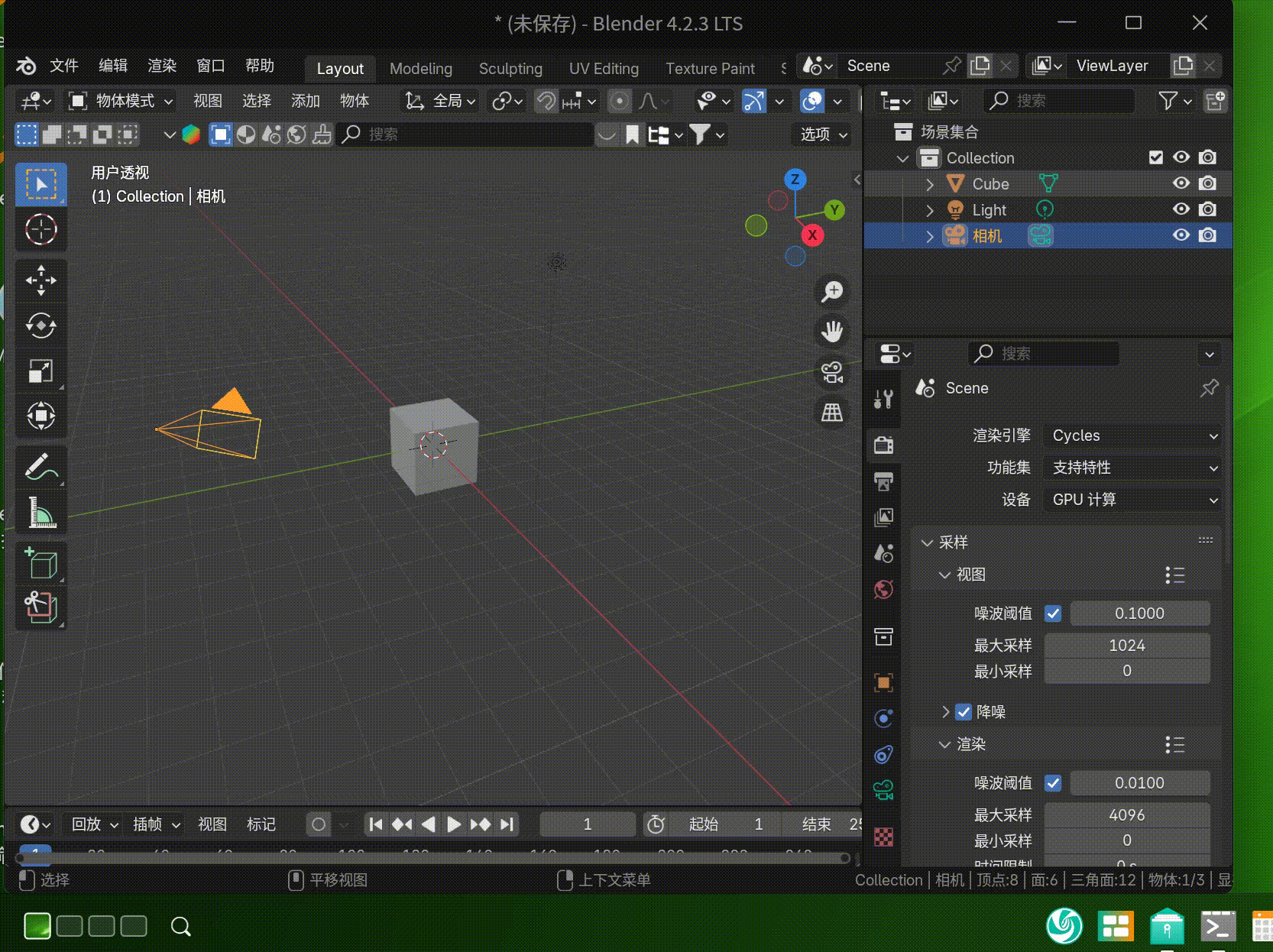Open 添加 menu in viewport header
This screenshot has height=952, width=1273.
(x=306, y=101)
